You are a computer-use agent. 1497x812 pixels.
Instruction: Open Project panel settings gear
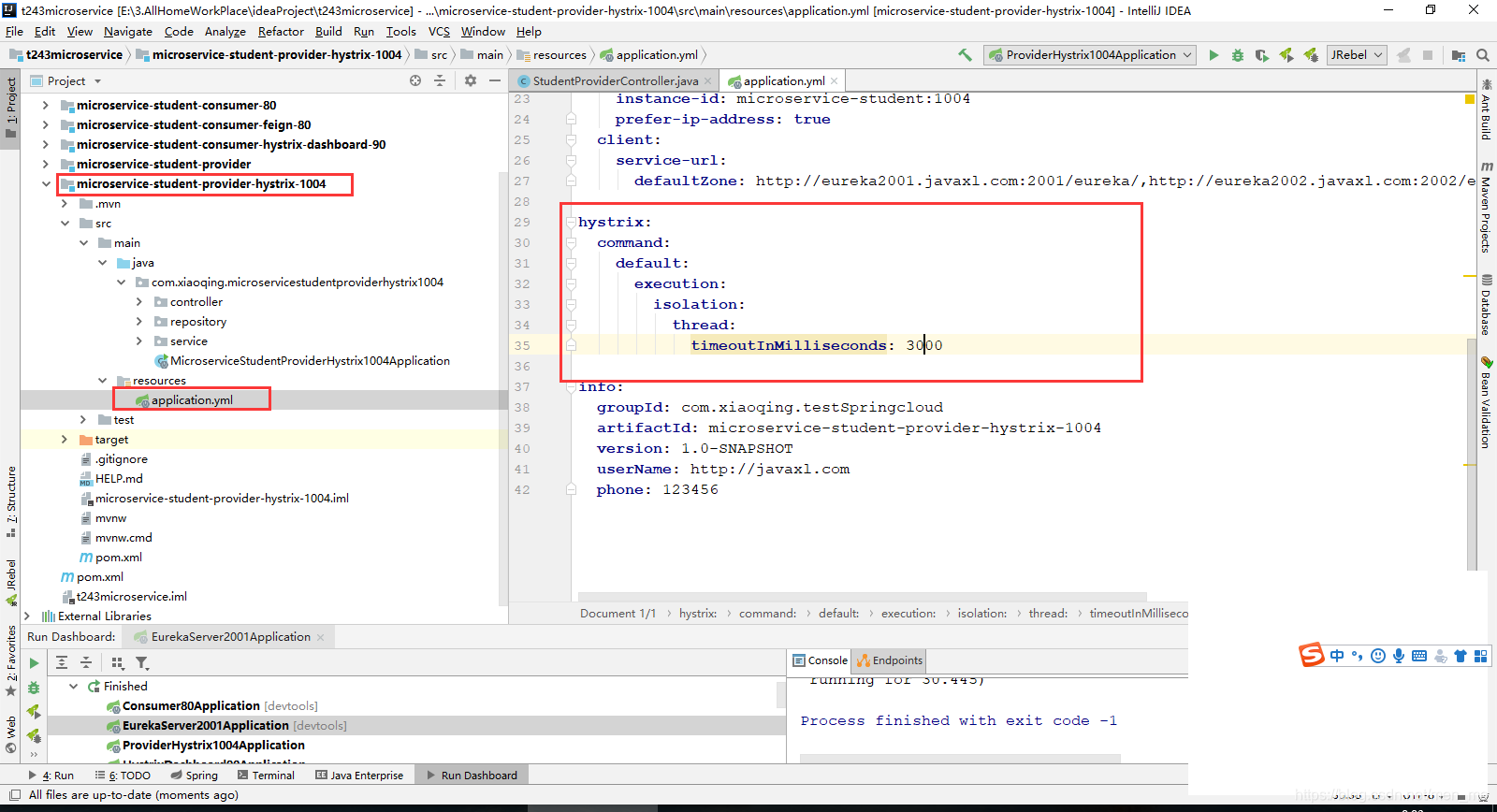(x=471, y=80)
